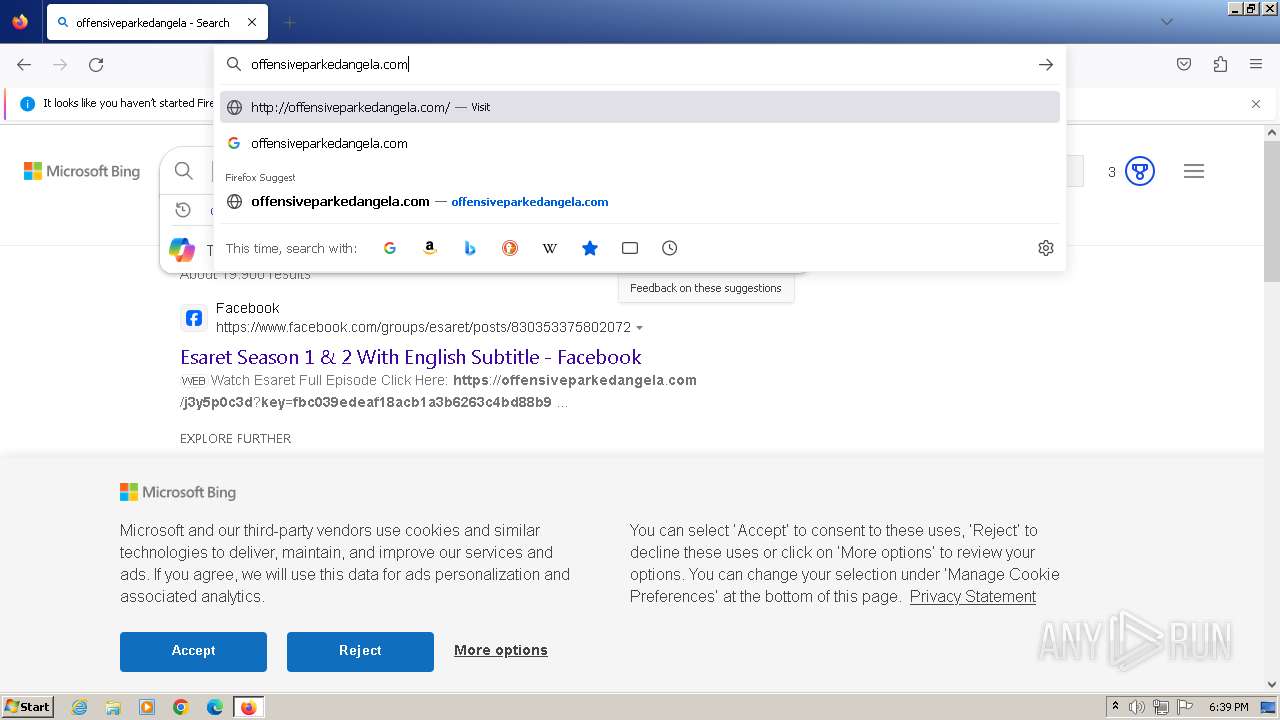1280x720 pixels.
Task: Focus the address bar URL text
Action: tap(330, 64)
